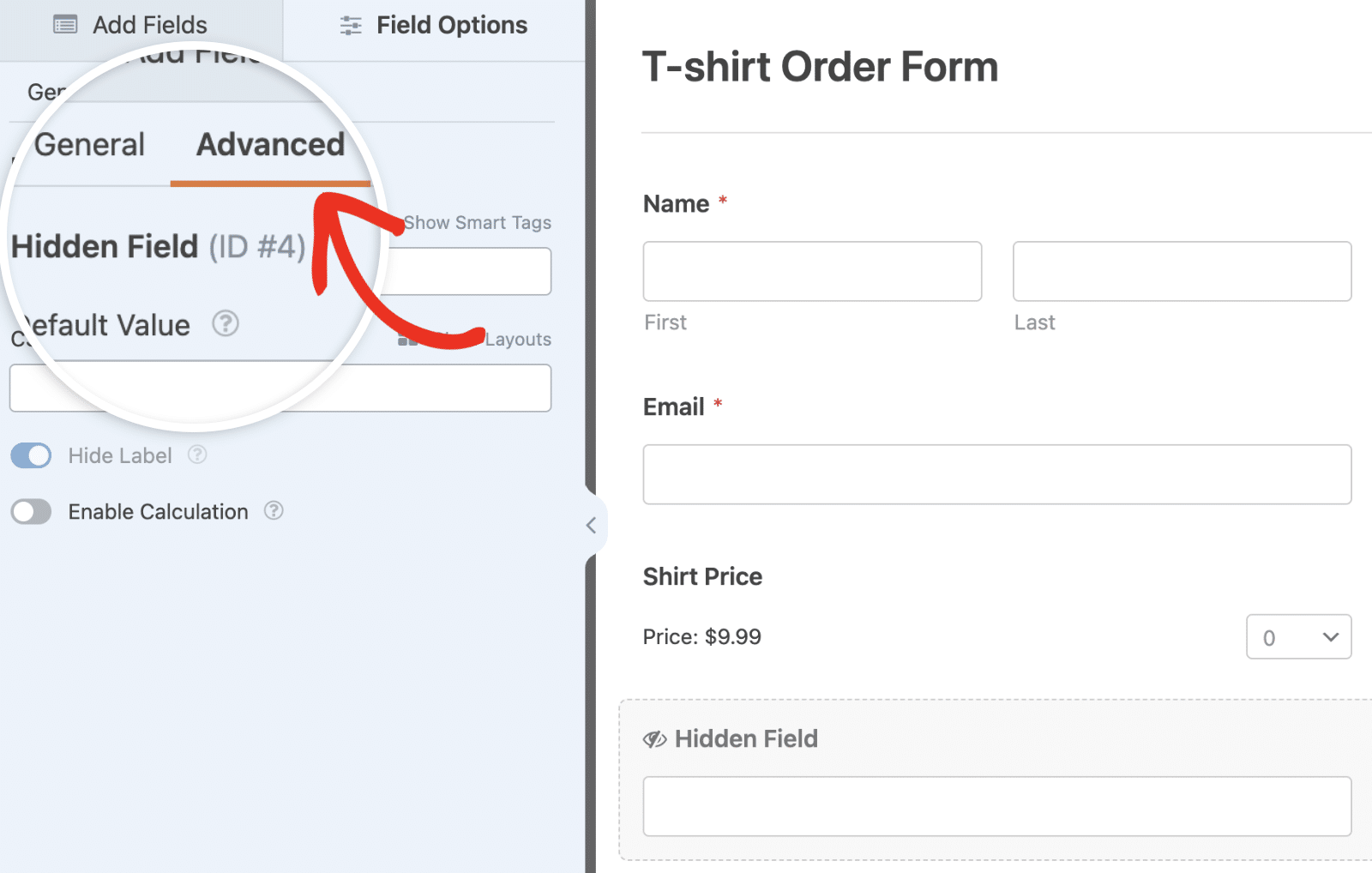Click the Enable Calculation help icon
Image resolution: width=1372 pixels, height=873 pixels.
274,510
